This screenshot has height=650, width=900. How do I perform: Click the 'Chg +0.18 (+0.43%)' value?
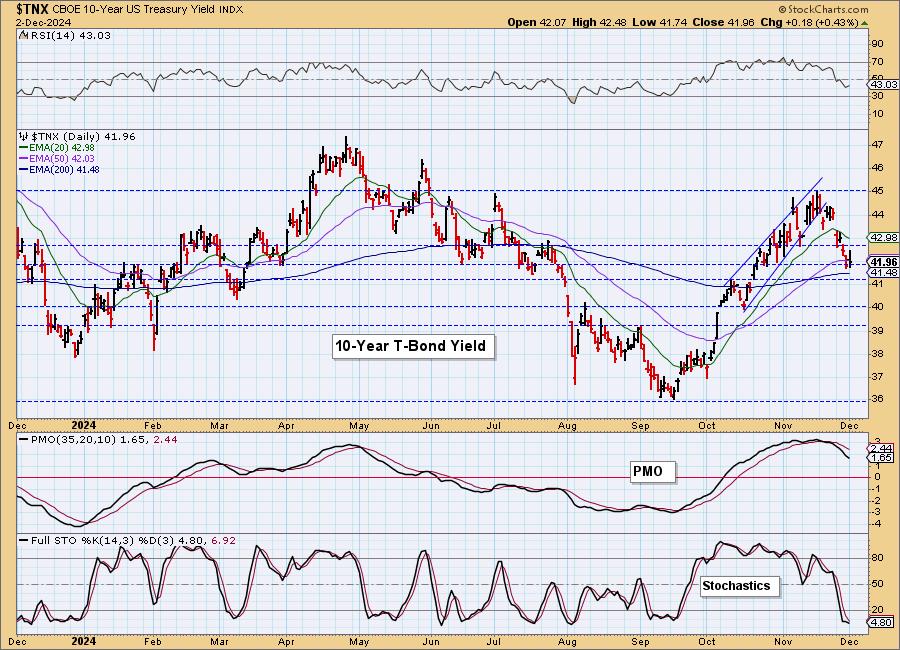809,22
